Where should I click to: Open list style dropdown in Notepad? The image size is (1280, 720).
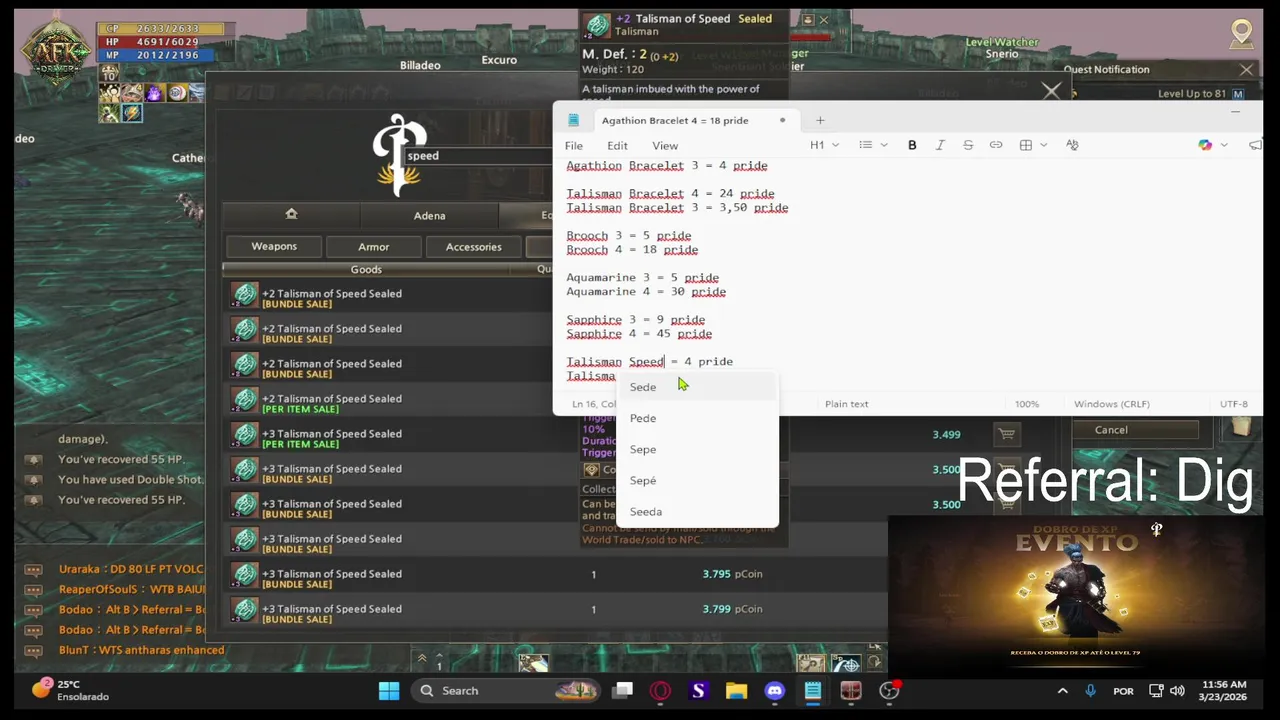pos(871,145)
